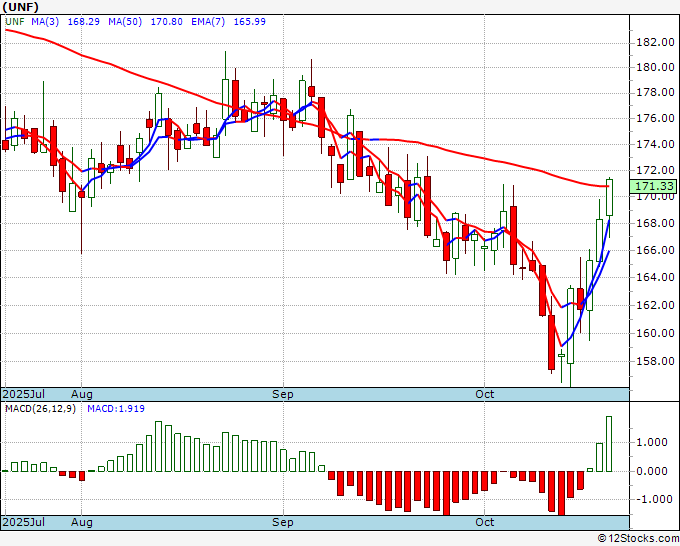Click the 166.00 price axis label
Viewport: 680px width, 546px height.
(x=655, y=250)
